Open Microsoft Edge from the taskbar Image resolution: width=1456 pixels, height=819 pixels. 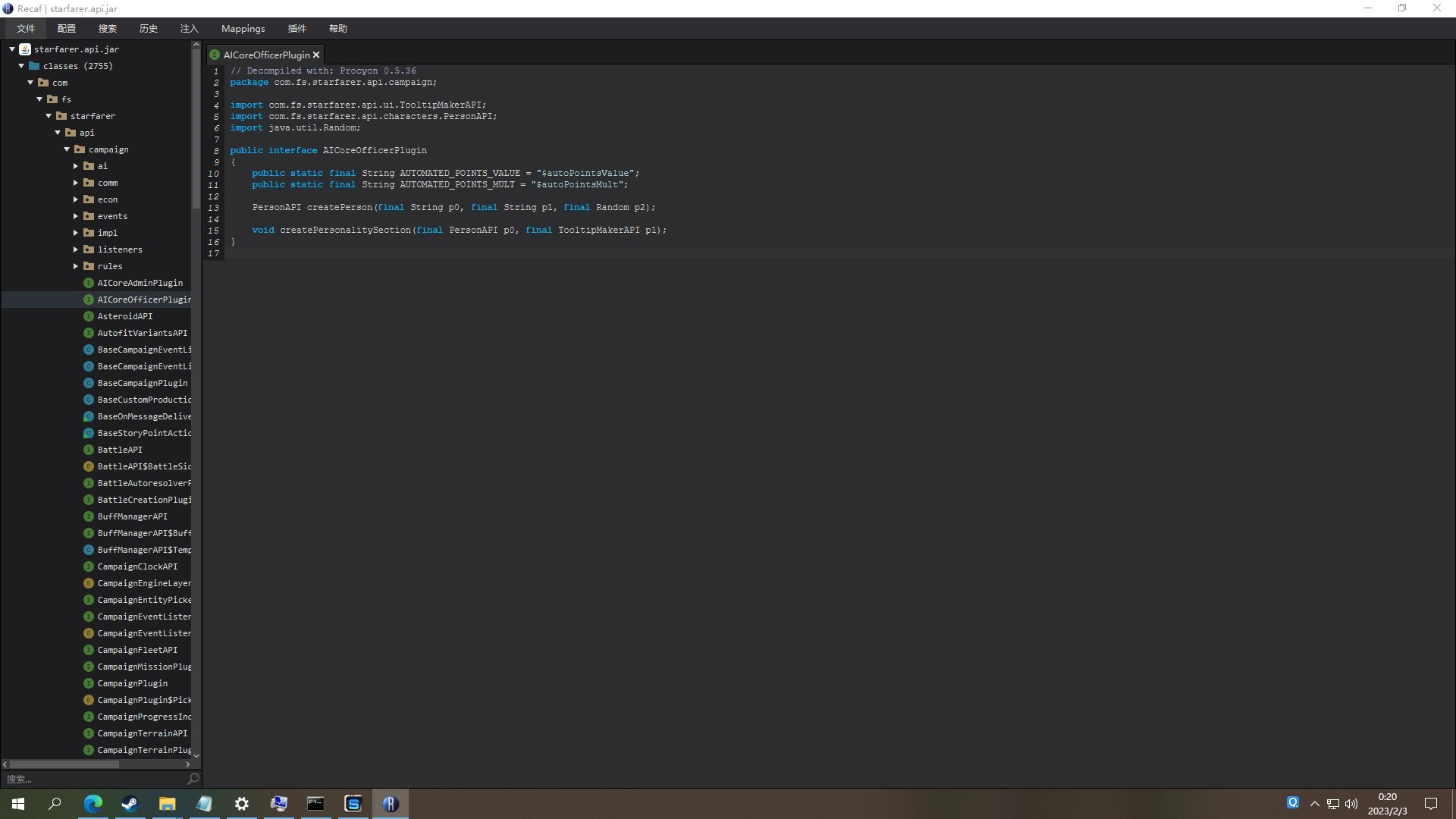(x=93, y=804)
